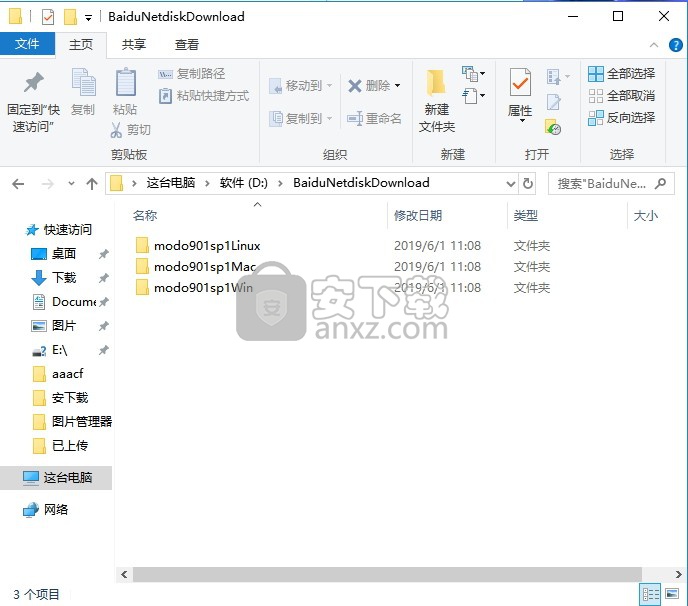Viewport: 688px width, 606px height.
Task: Create a New folder (新建文件夹)
Action: pyautogui.click(x=437, y=100)
